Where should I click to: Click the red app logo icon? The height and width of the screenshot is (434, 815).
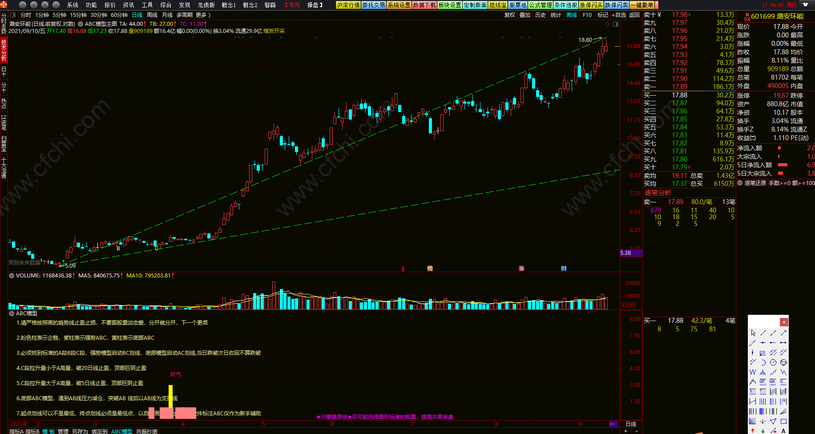click(4, 4)
